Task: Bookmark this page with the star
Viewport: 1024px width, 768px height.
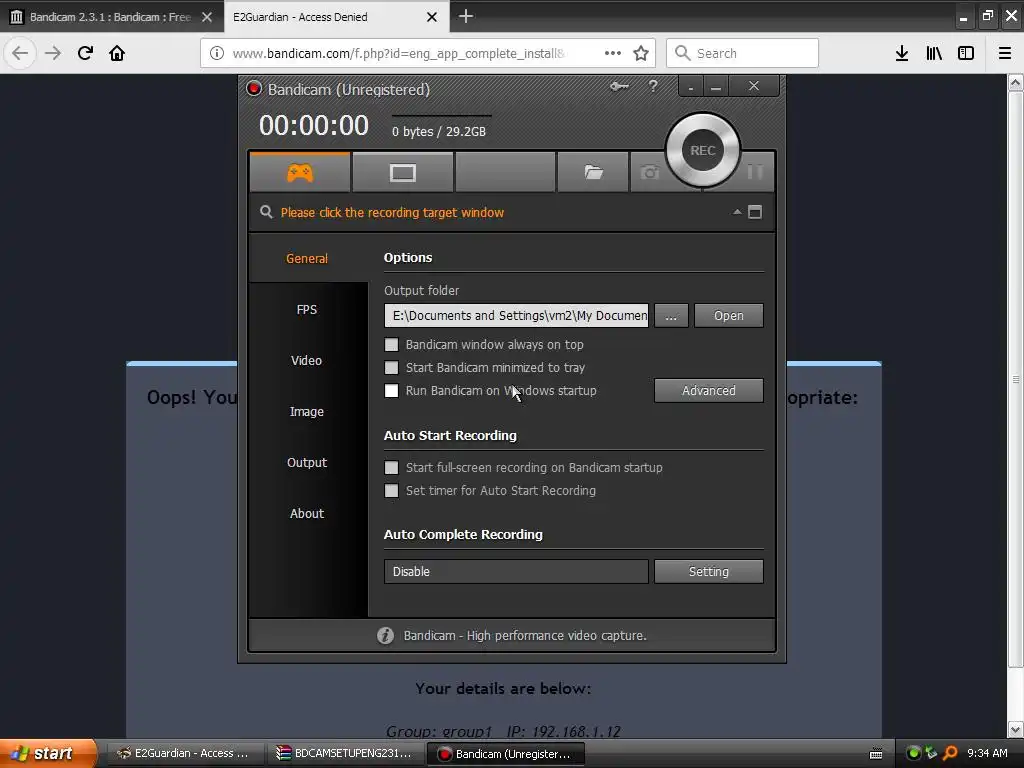Action: coord(641,53)
